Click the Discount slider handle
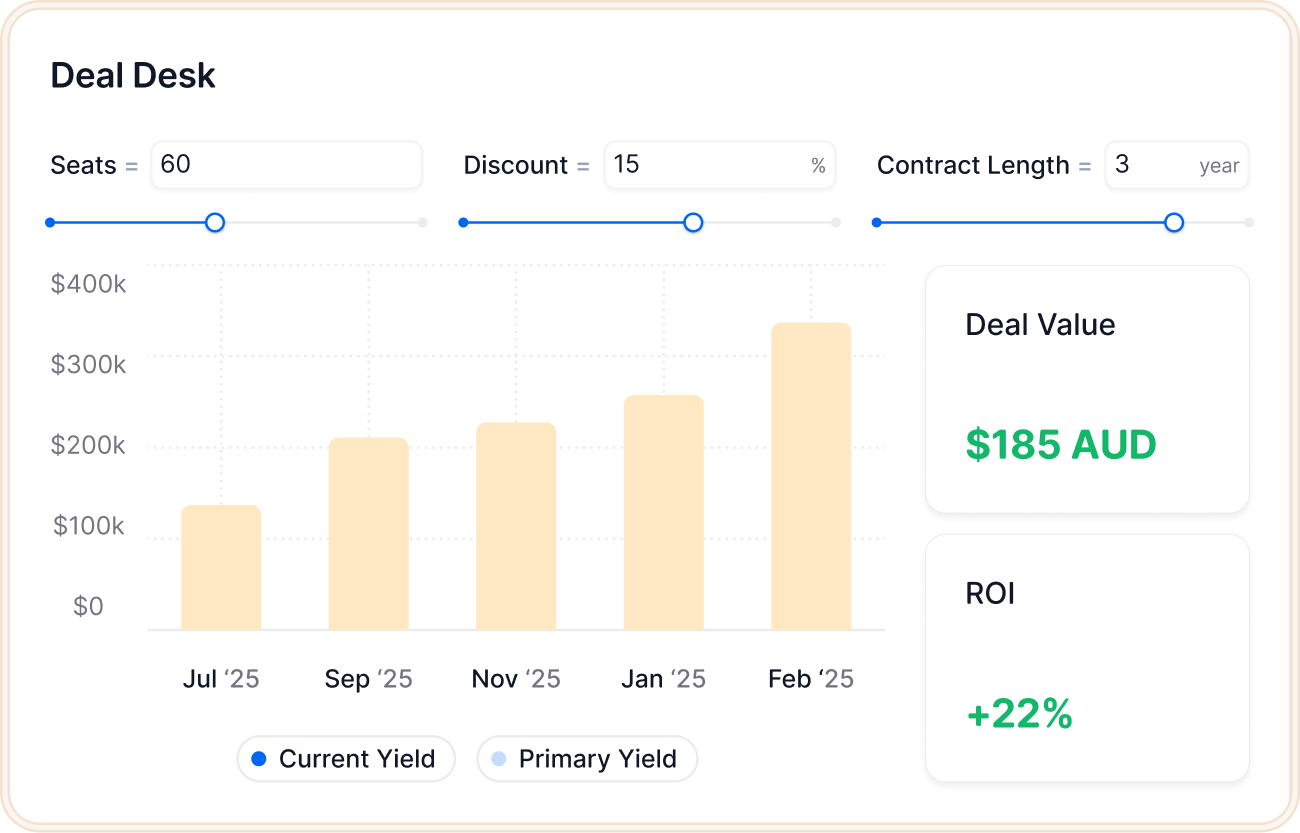 click(693, 222)
